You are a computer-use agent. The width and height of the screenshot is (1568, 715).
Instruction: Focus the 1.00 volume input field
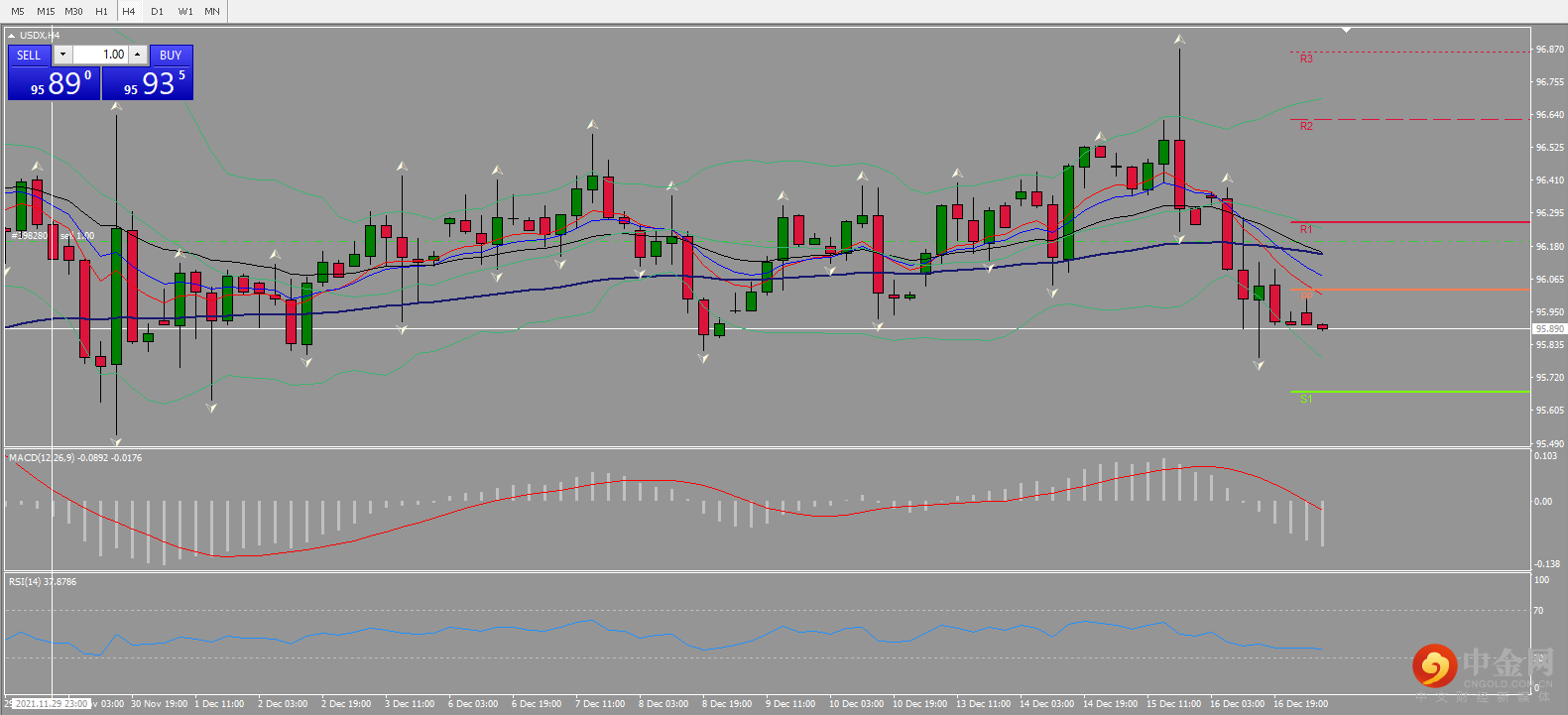(100, 55)
